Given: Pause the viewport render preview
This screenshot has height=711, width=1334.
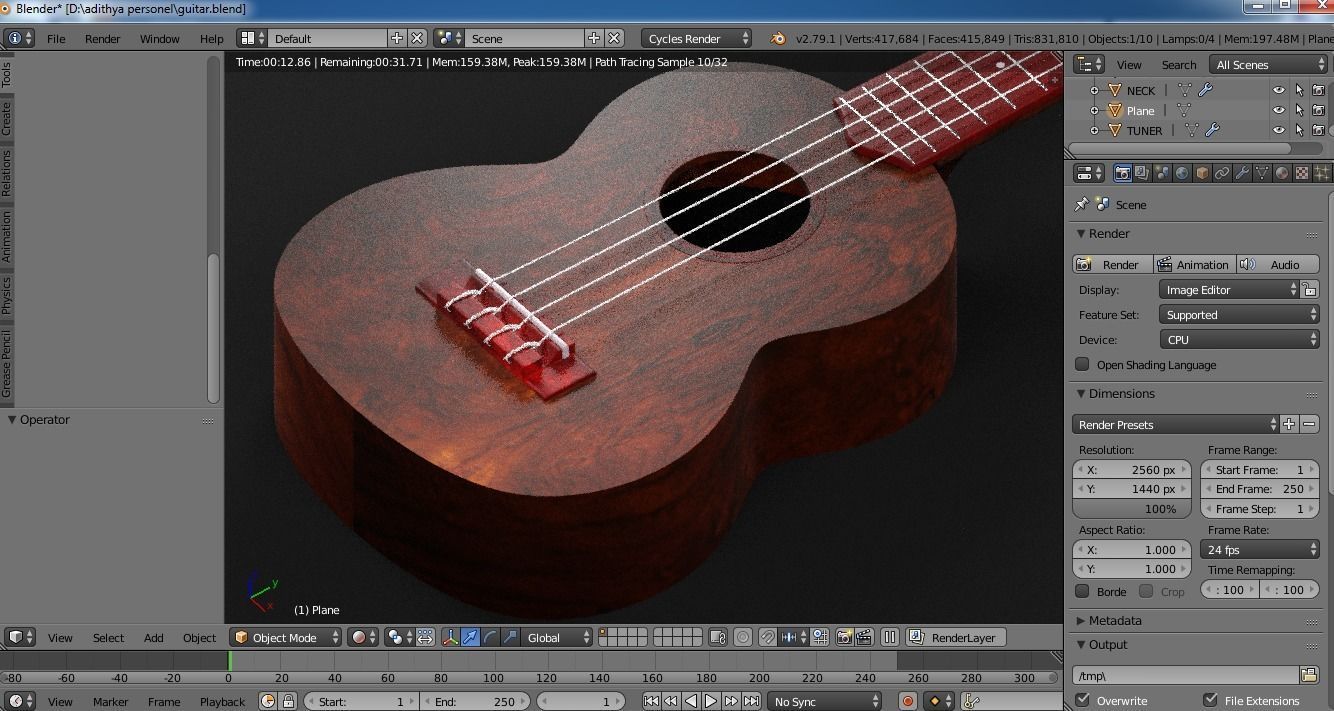Looking at the screenshot, I should tap(889, 637).
